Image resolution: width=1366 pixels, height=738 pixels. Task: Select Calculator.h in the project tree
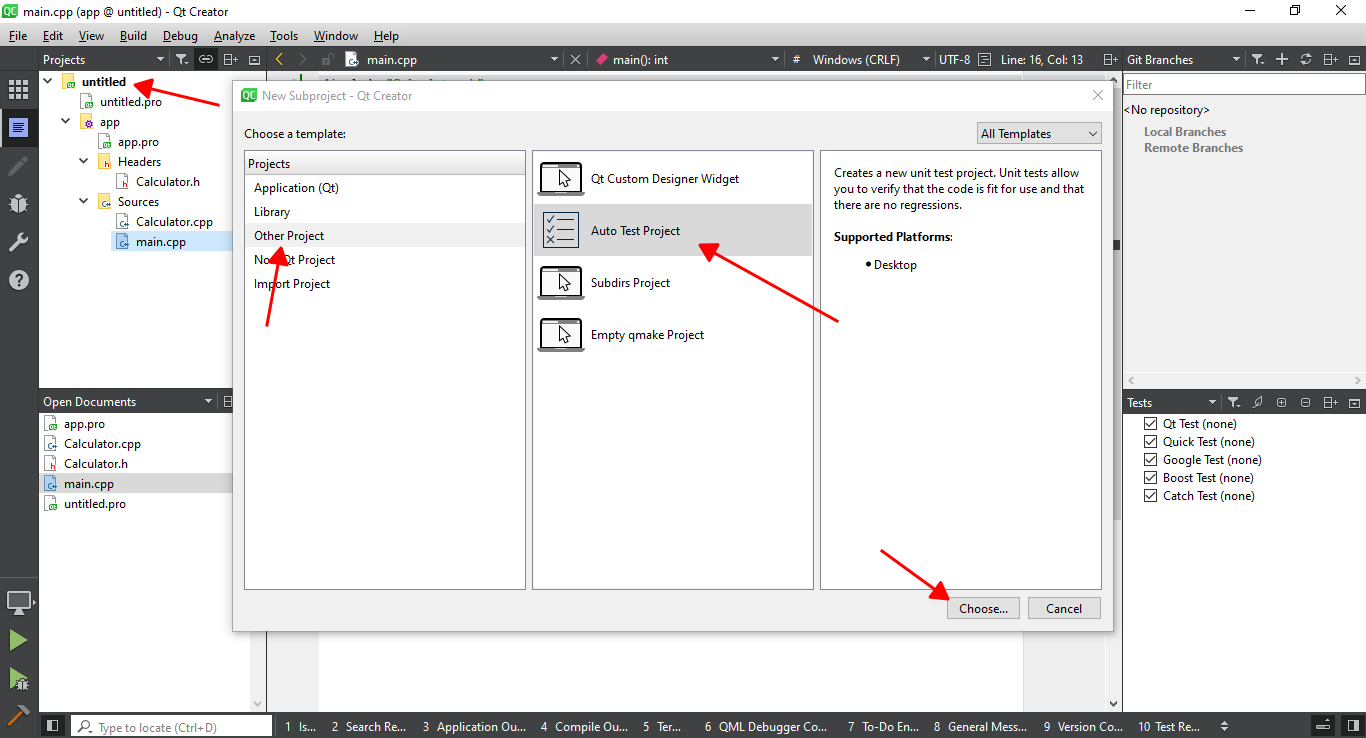[168, 182]
